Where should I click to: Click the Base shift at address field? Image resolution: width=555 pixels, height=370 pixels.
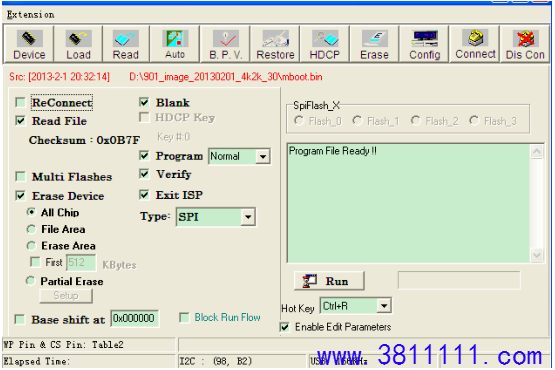134,318
